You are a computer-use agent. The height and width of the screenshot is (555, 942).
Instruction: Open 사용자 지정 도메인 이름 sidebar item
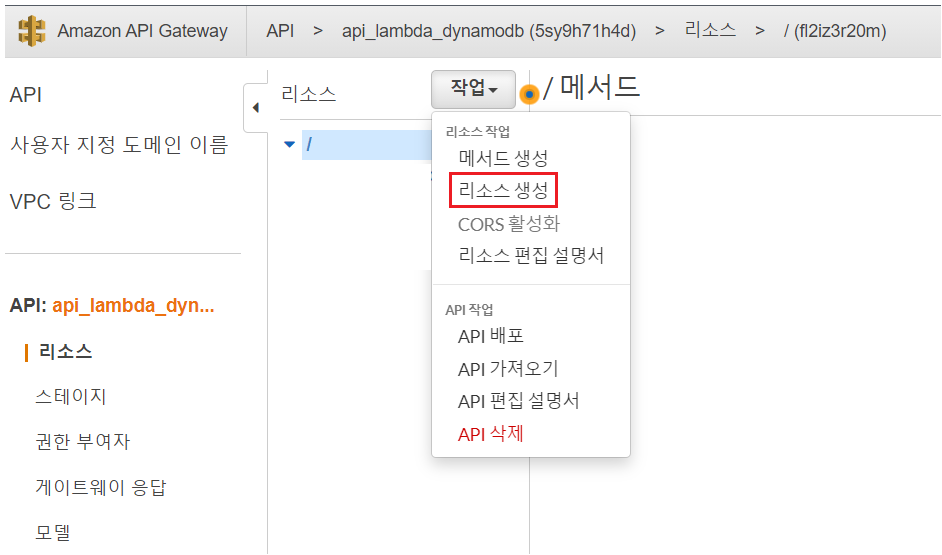[119, 145]
